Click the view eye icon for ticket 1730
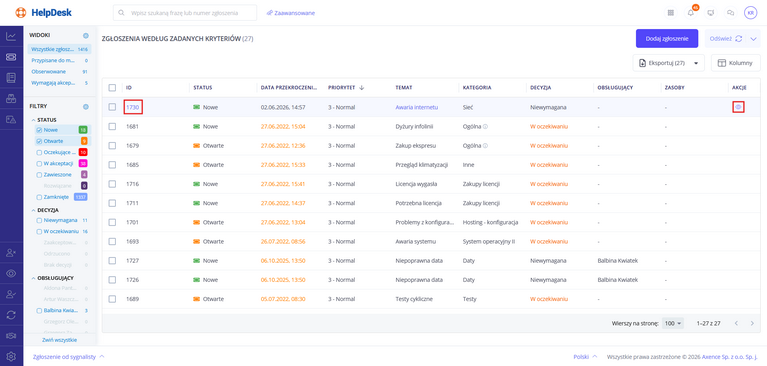 point(738,107)
